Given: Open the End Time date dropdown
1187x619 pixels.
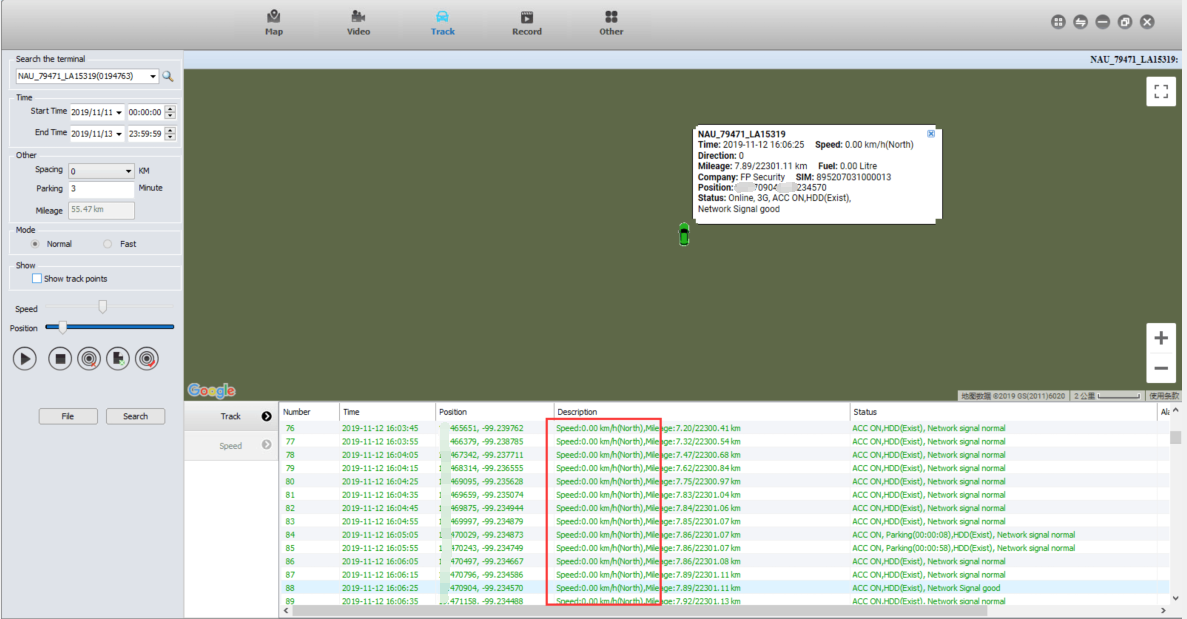Looking at the screenshot, I should pyautogui.click(x=119, y=134).
